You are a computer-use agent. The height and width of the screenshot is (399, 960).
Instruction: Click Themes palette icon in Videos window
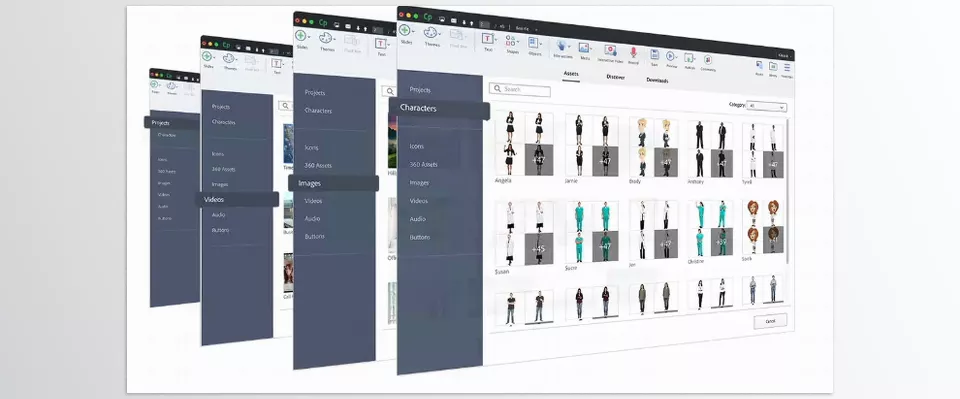coord(229,59)
